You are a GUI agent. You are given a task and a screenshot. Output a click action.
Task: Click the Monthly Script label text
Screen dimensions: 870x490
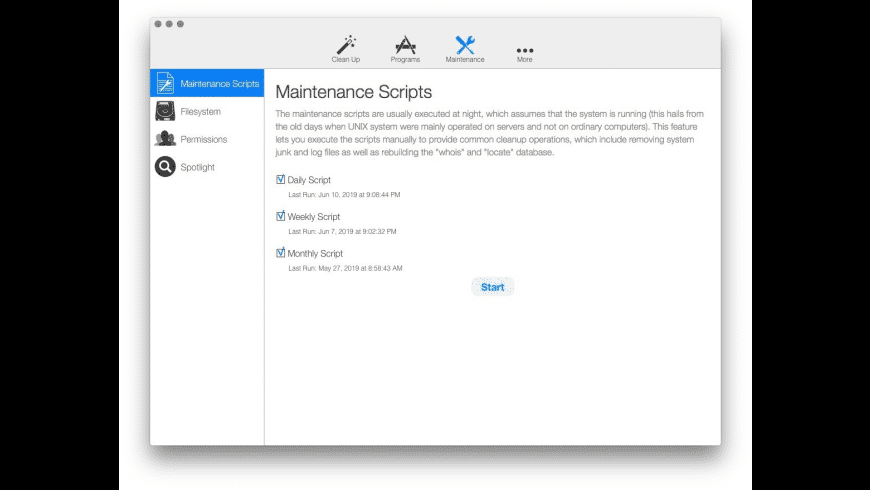click(315, 253)
